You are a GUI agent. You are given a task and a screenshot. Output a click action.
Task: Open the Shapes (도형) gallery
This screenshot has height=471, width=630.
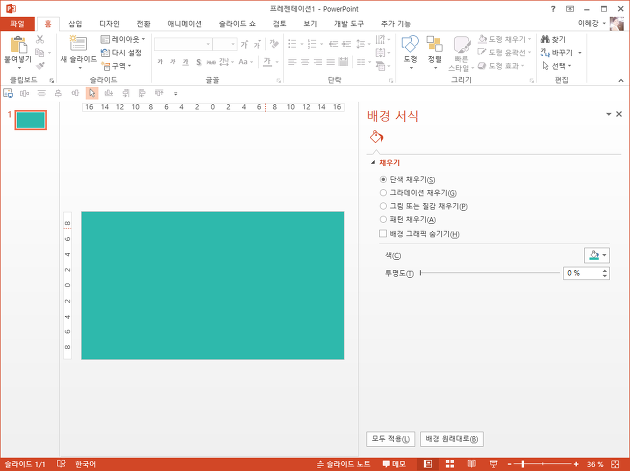410,51
